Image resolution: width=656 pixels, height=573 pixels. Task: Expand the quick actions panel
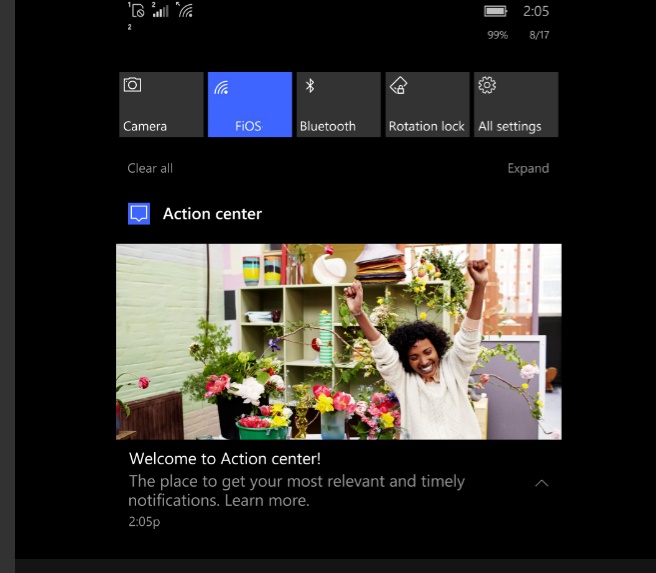coord(527,168)
